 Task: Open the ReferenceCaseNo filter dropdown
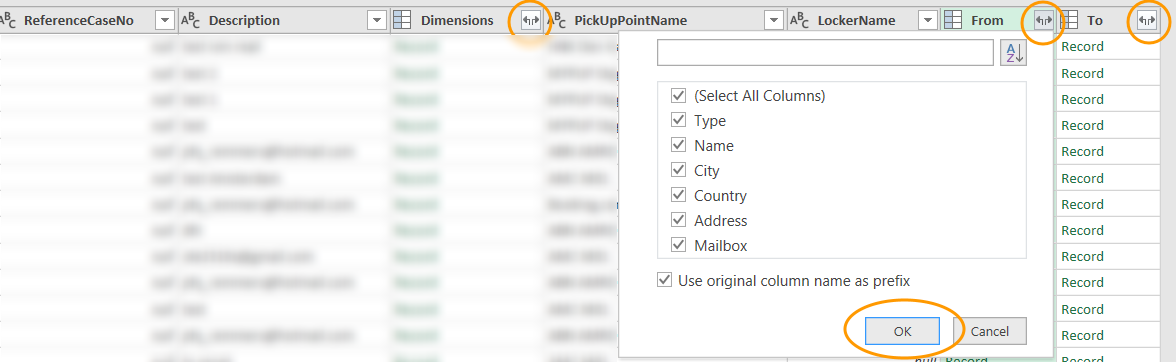point(164,21)
